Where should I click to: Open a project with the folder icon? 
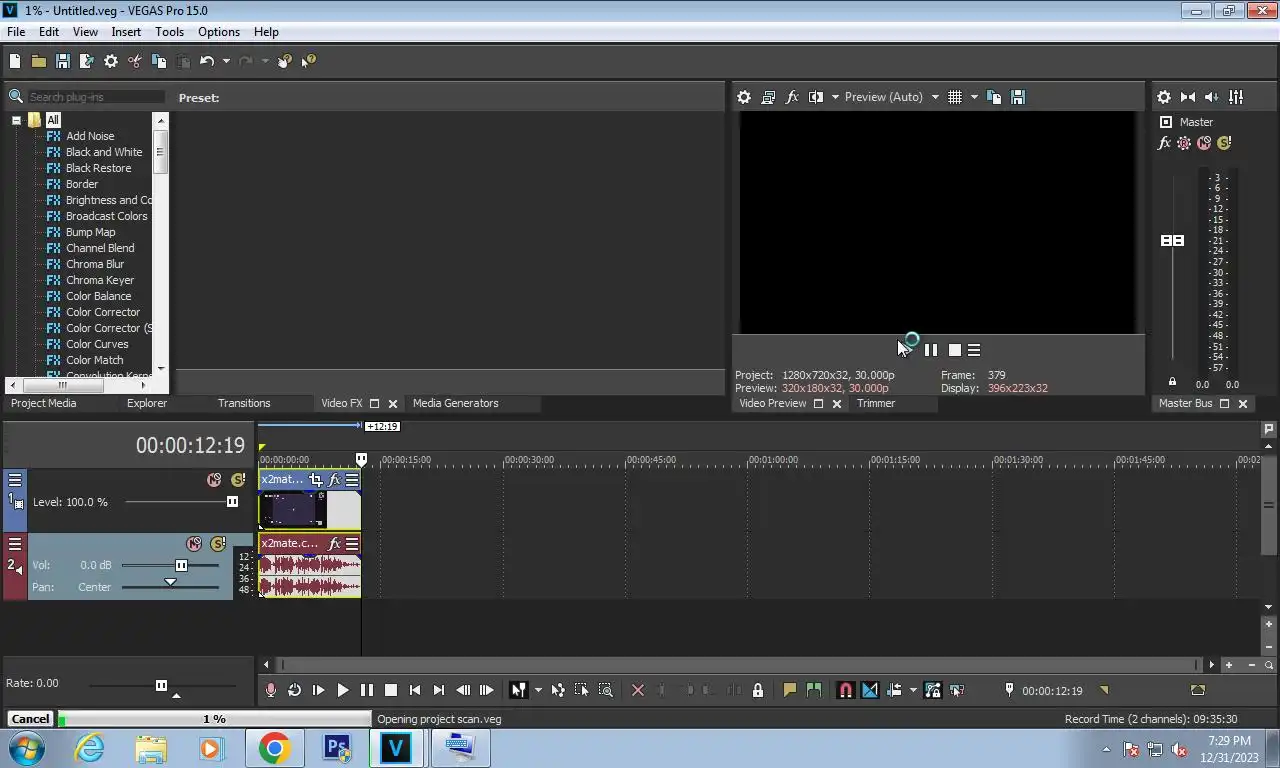pos(38,61)
